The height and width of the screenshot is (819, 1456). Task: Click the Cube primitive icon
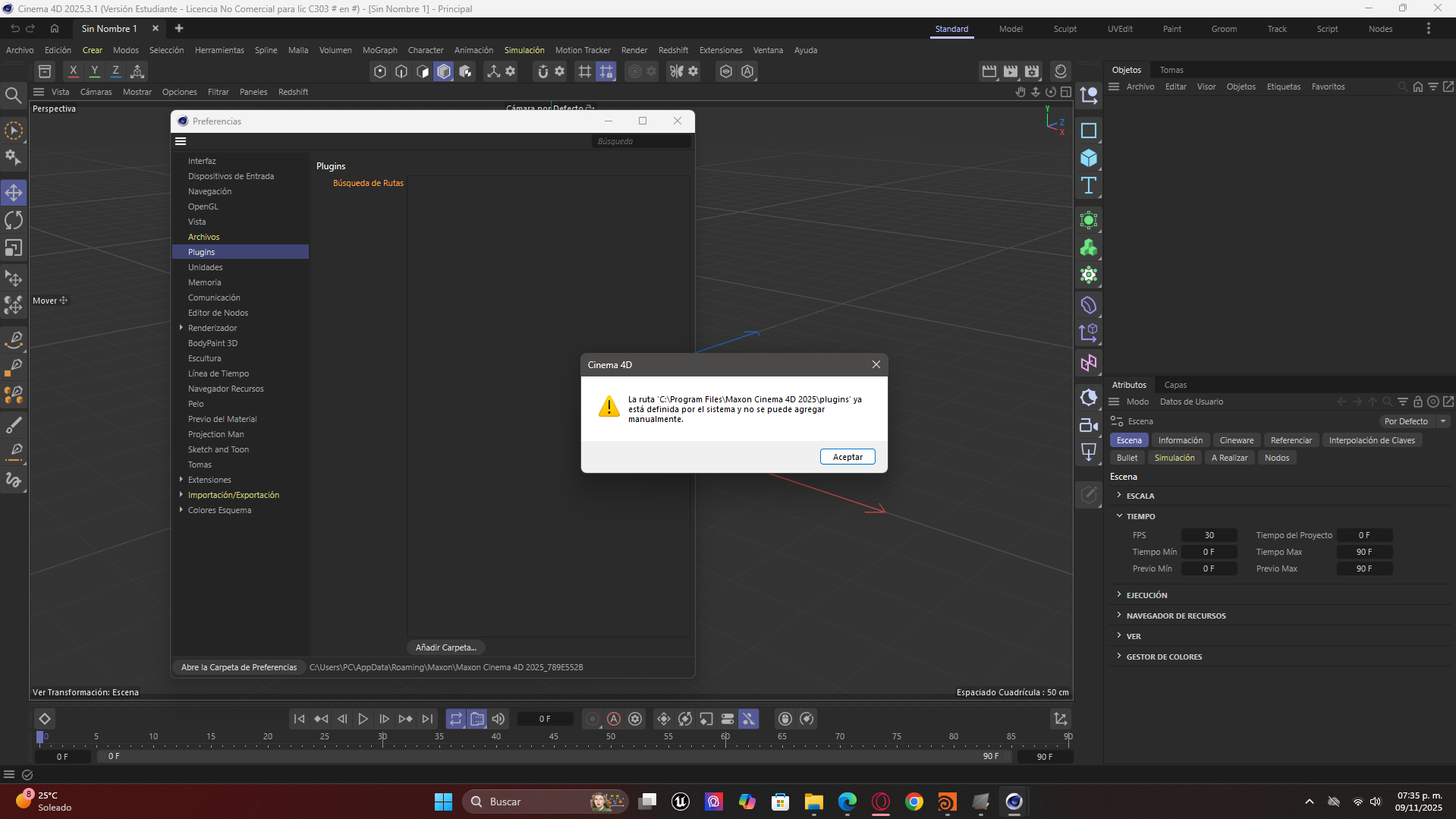(x=1089, y=158)
